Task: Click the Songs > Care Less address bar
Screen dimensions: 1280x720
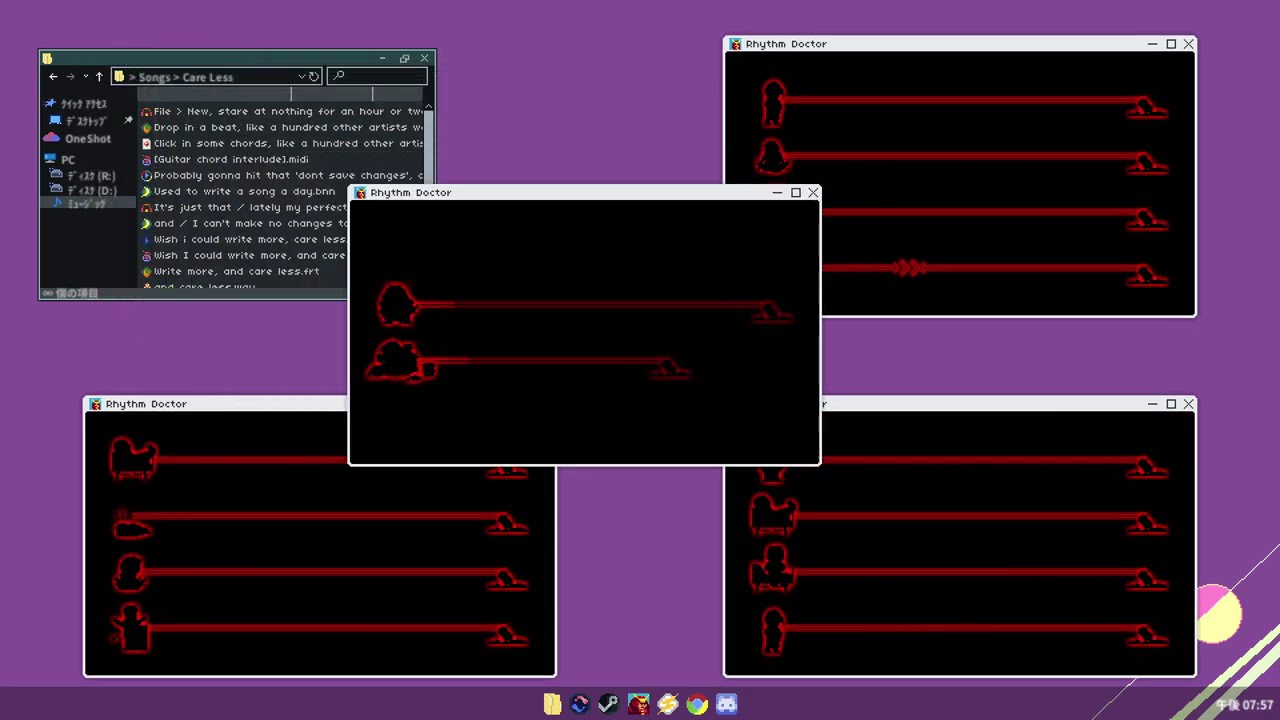Action: coord(215,77)
